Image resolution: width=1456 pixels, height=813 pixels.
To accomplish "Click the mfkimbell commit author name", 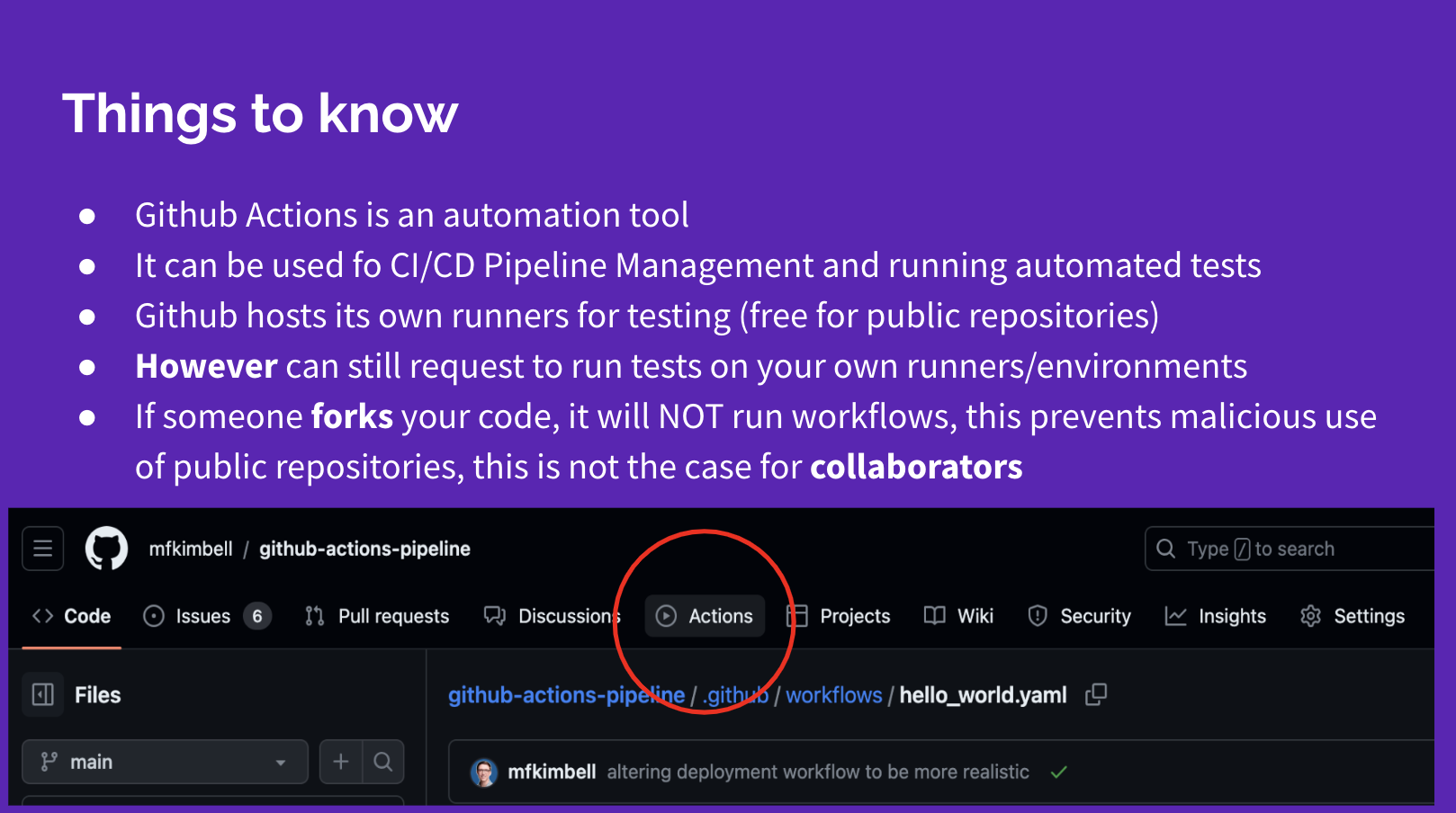I will click(x=552, y=772).
